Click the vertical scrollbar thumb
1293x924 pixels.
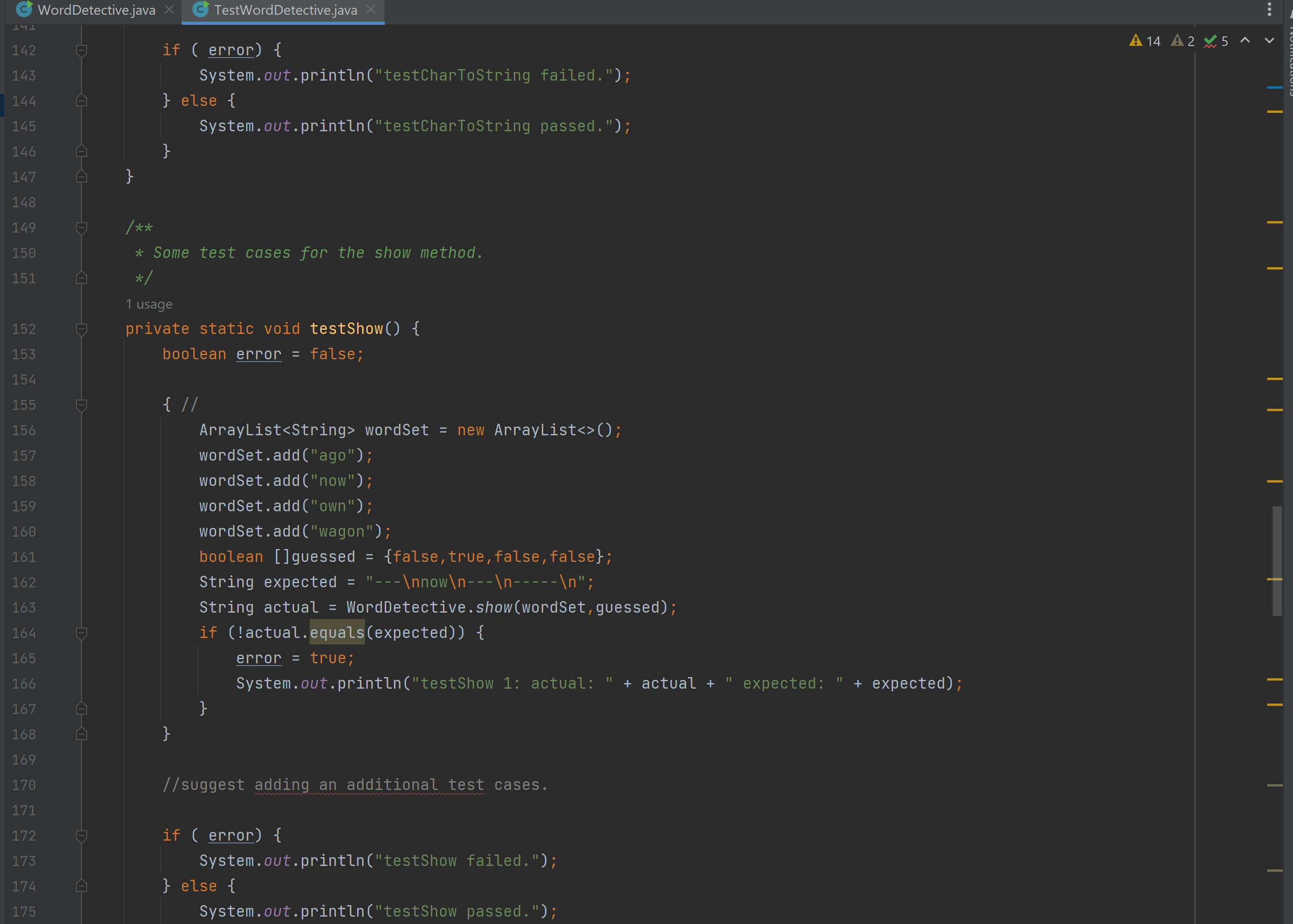(x=1277, y=561)
